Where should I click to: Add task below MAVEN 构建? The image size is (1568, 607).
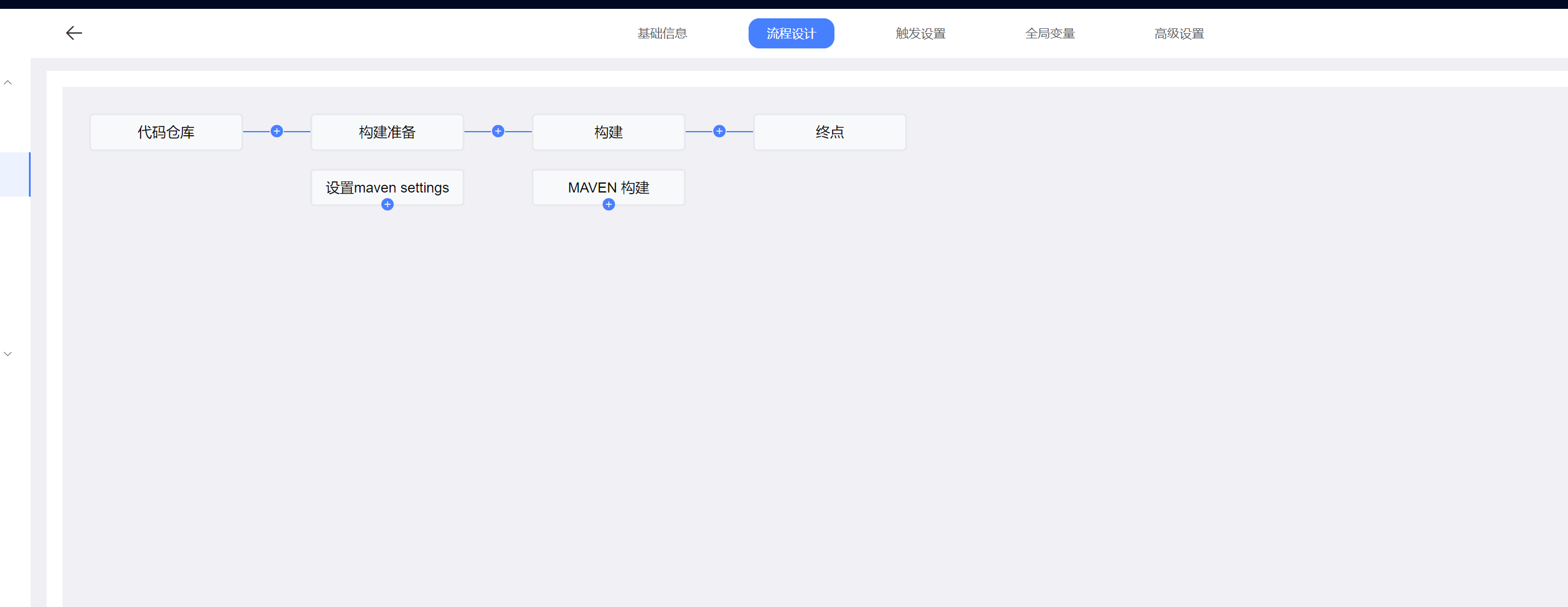tap(608, 204)
